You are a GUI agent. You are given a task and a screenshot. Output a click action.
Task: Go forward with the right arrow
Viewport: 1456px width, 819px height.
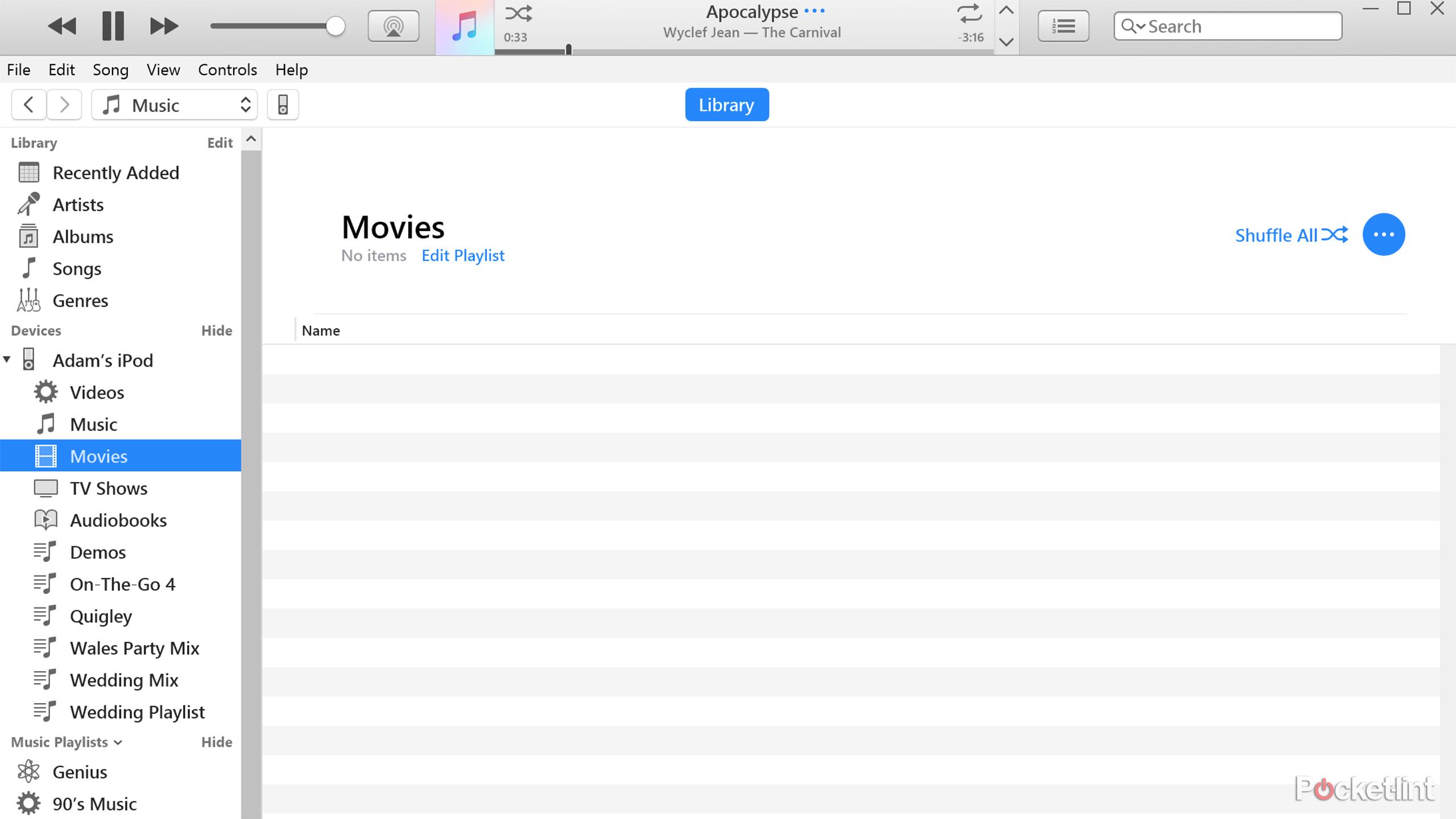point(64,105)
